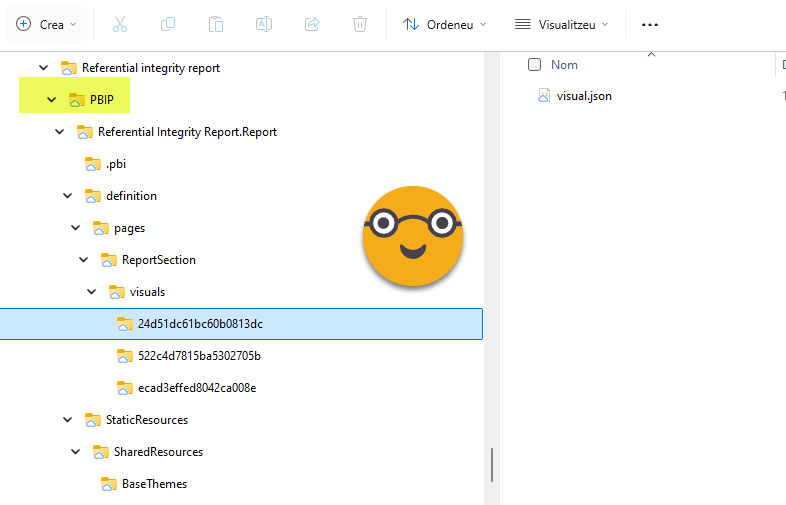Click the Rename icon in toolbar
This screenshot has width=786, height=505.
(x=264, y=24)
